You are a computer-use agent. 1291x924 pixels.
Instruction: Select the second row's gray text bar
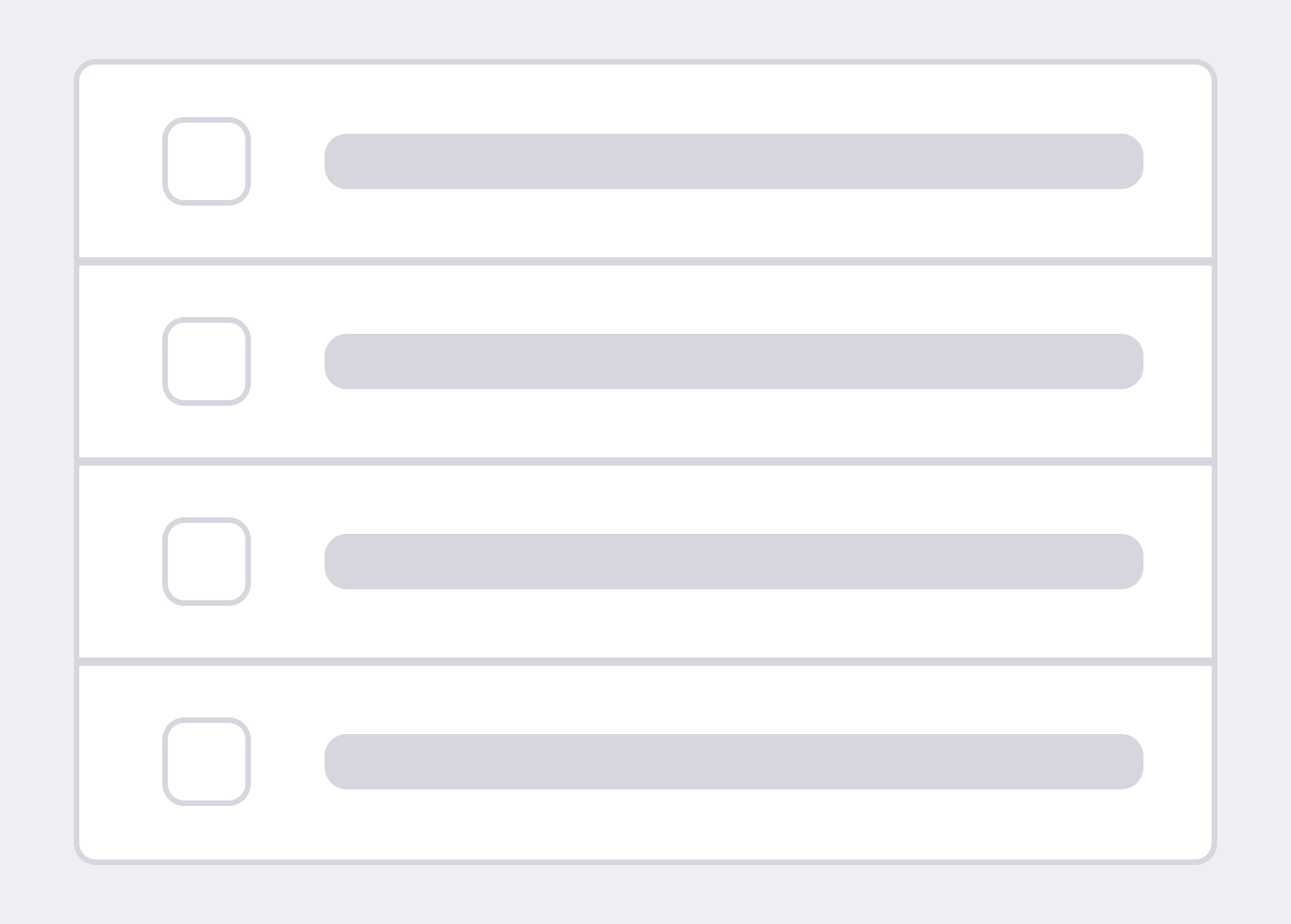point(733,361)
